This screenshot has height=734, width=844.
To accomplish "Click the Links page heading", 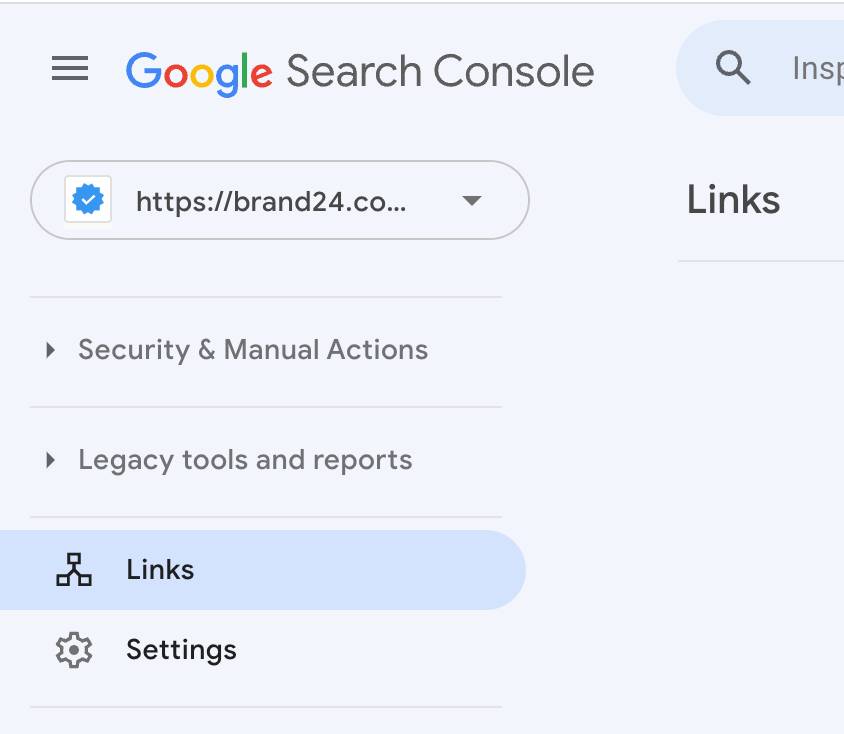I will click(733, 199).
